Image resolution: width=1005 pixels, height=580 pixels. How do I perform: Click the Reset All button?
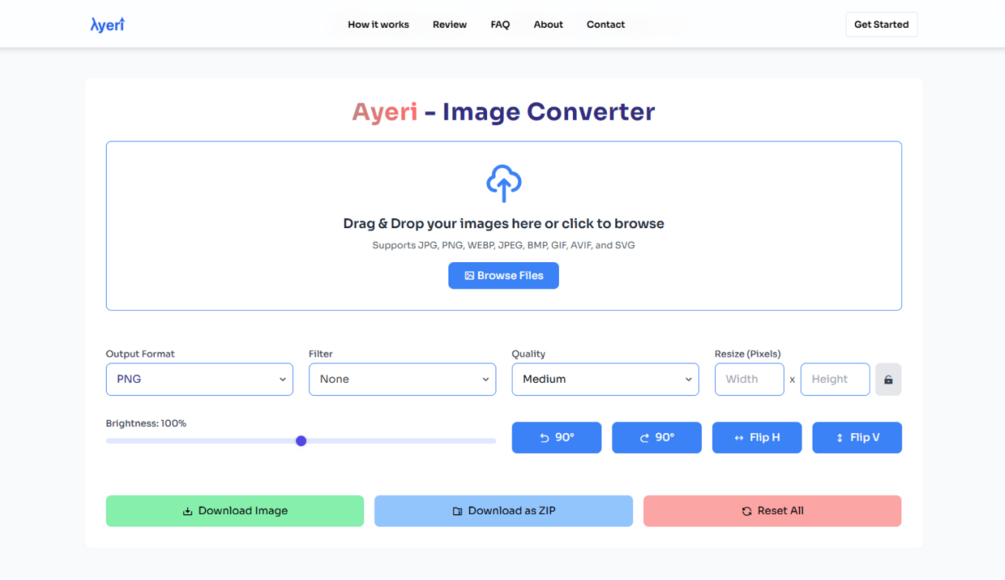point(772,511)
